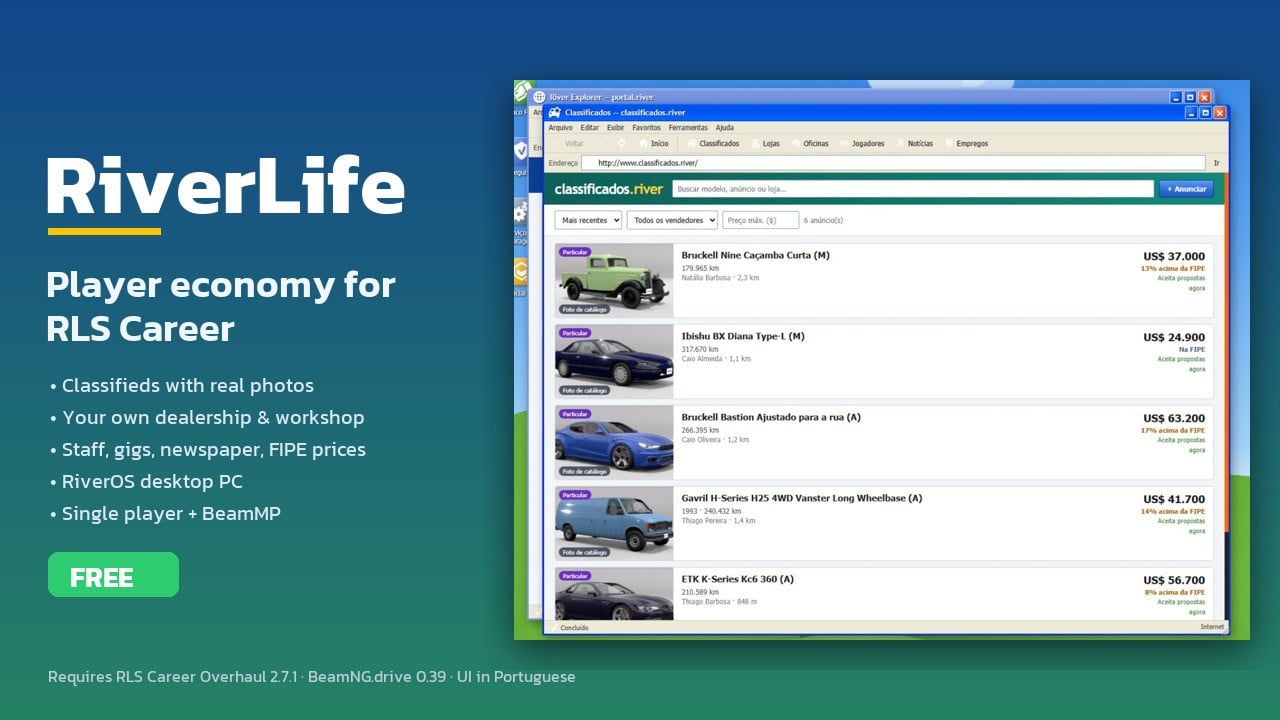Click the Concluído status bar text
This screenshot has height=720, width=1280.
point(574,628)
